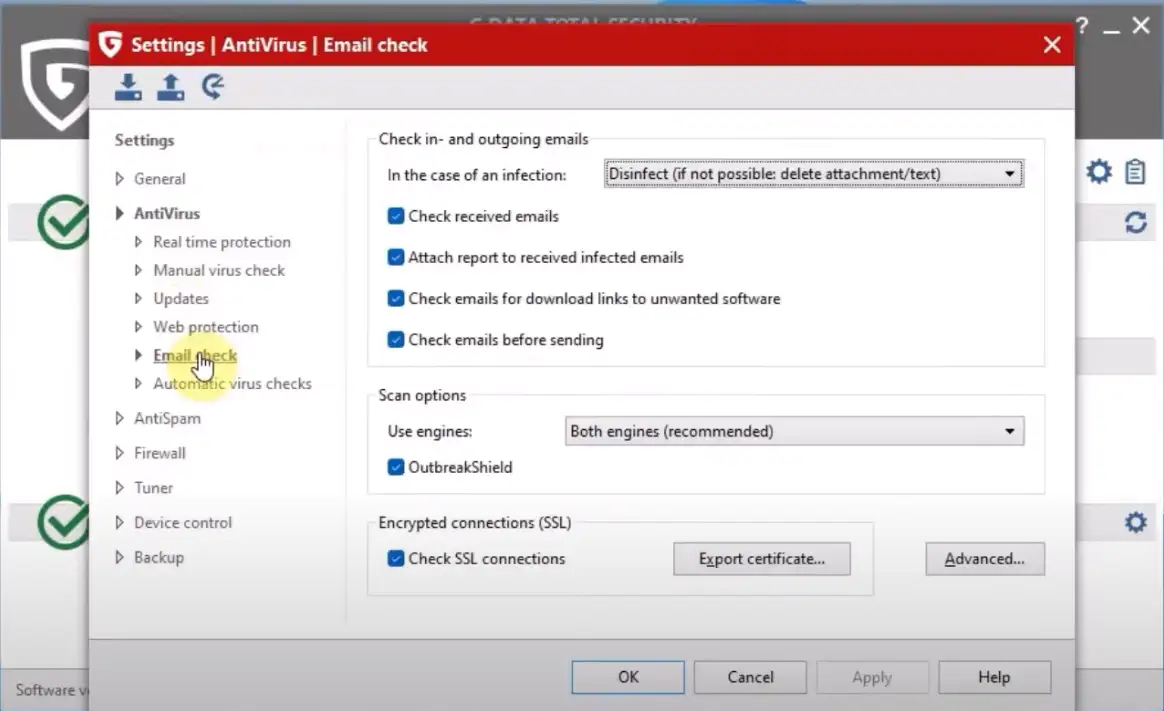Click the load settings import icon

point(128,87)
